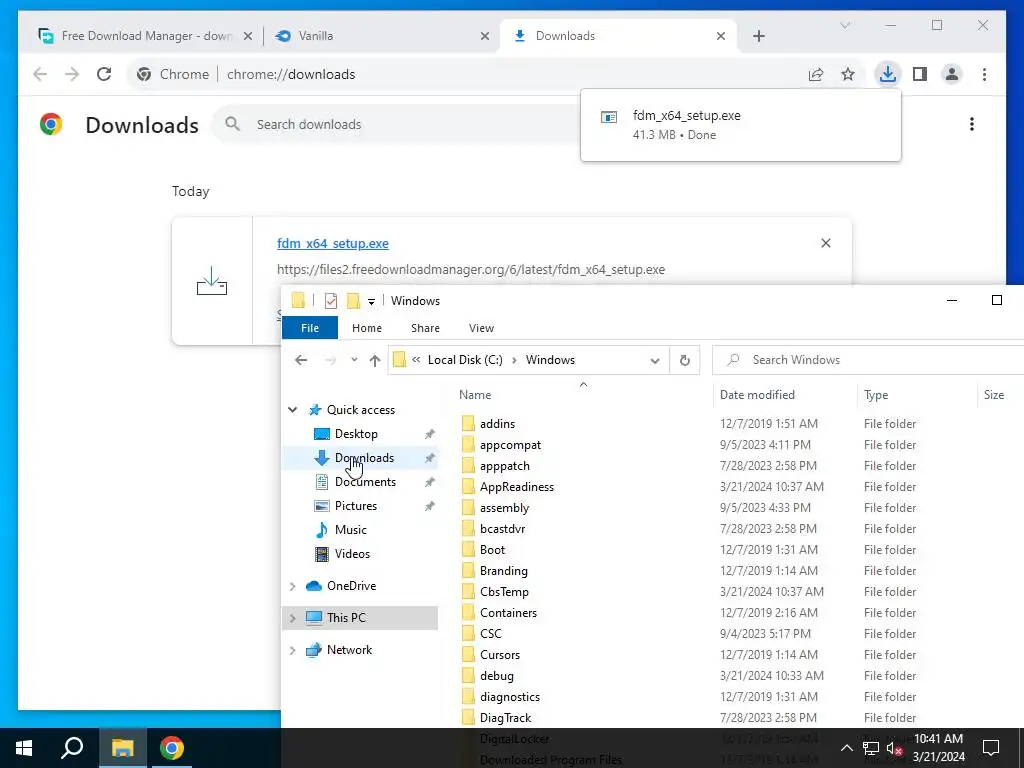Click the share page icon in Chrome address bar
The image size is (1024, 768).
(816, 74)
